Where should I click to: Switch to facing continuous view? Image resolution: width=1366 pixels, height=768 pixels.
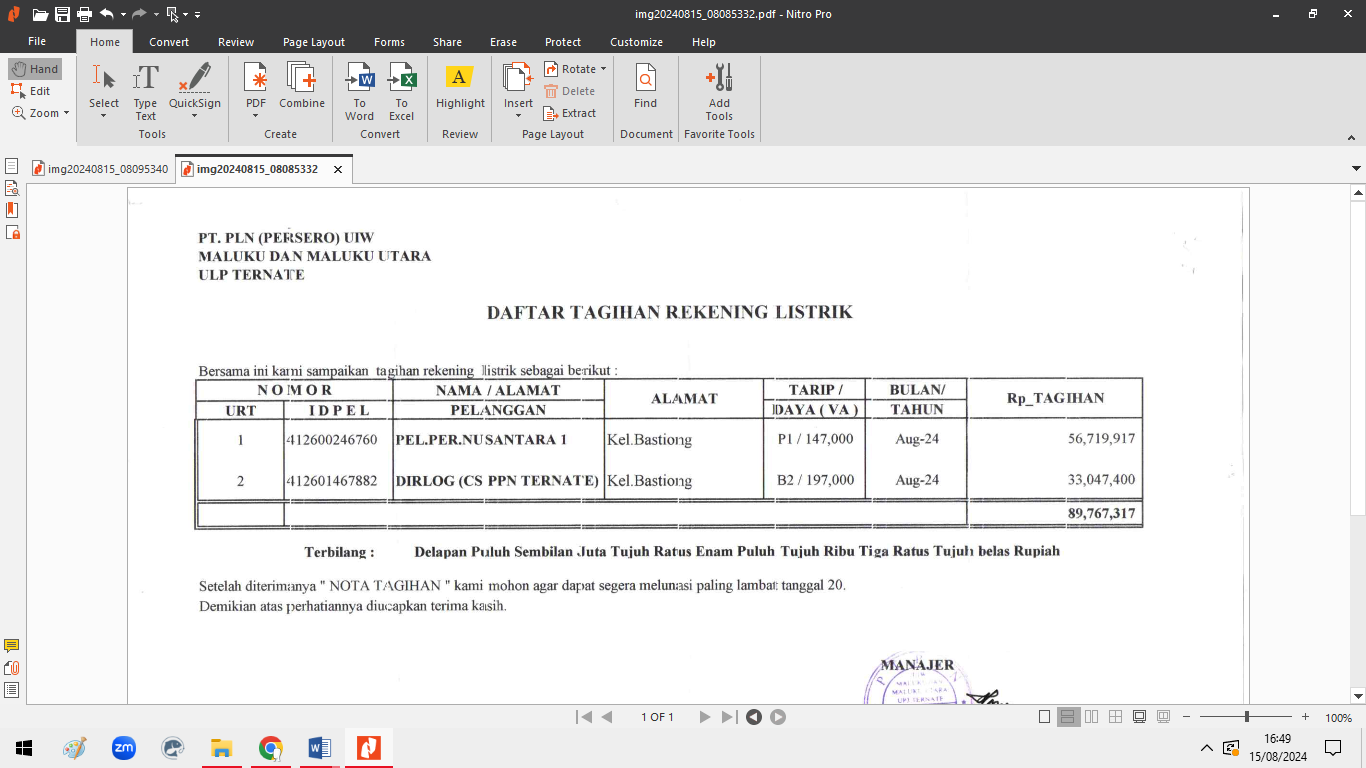(1116, 717)
